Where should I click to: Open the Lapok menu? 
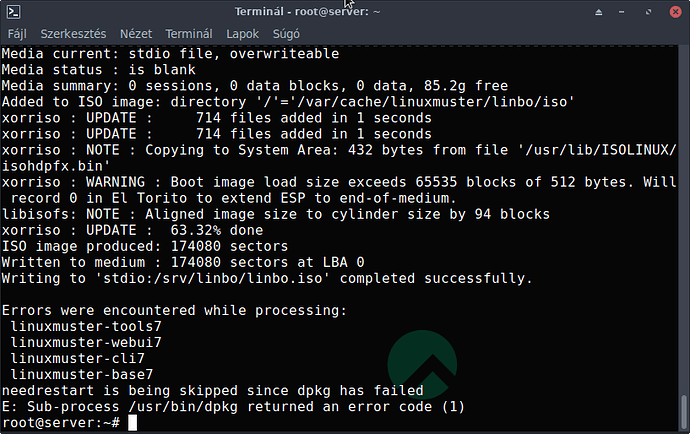coord(242,34)
